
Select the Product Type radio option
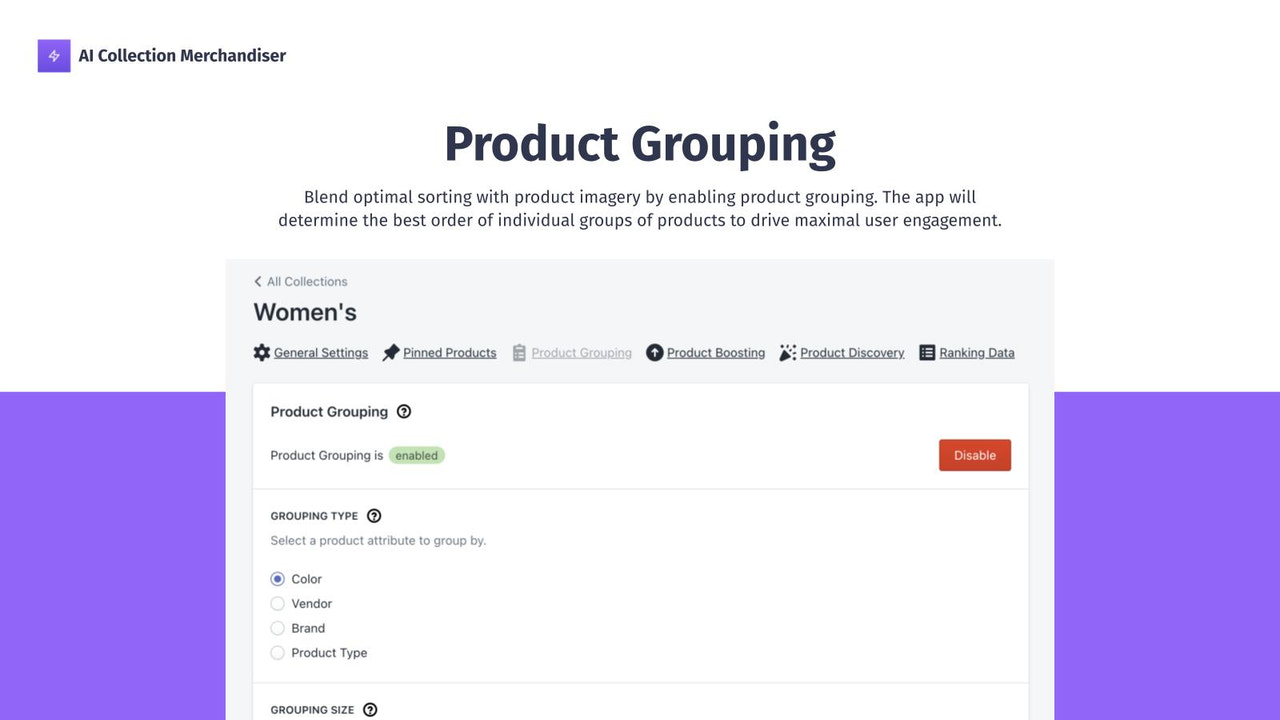(x=277, y=652)
